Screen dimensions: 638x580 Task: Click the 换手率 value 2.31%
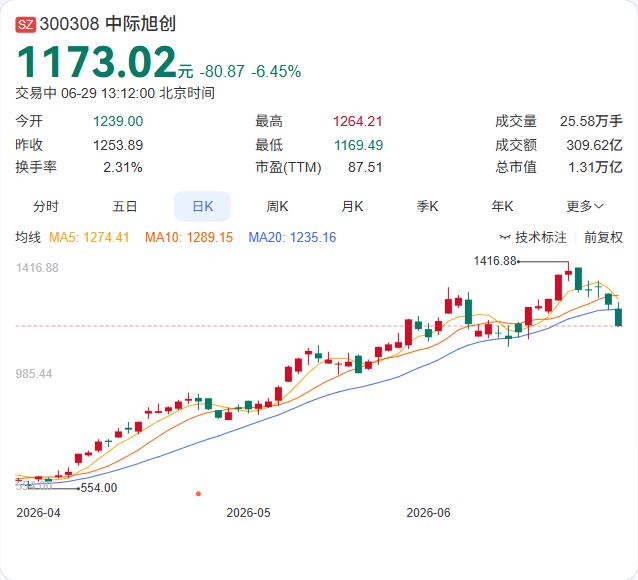[x=122, y=167]
